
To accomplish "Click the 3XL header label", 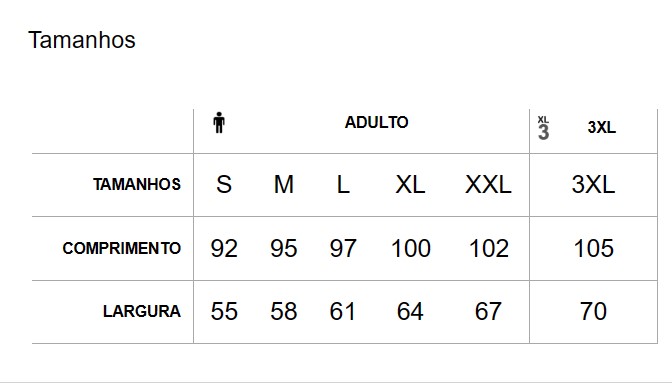I will tap(602, 127).
